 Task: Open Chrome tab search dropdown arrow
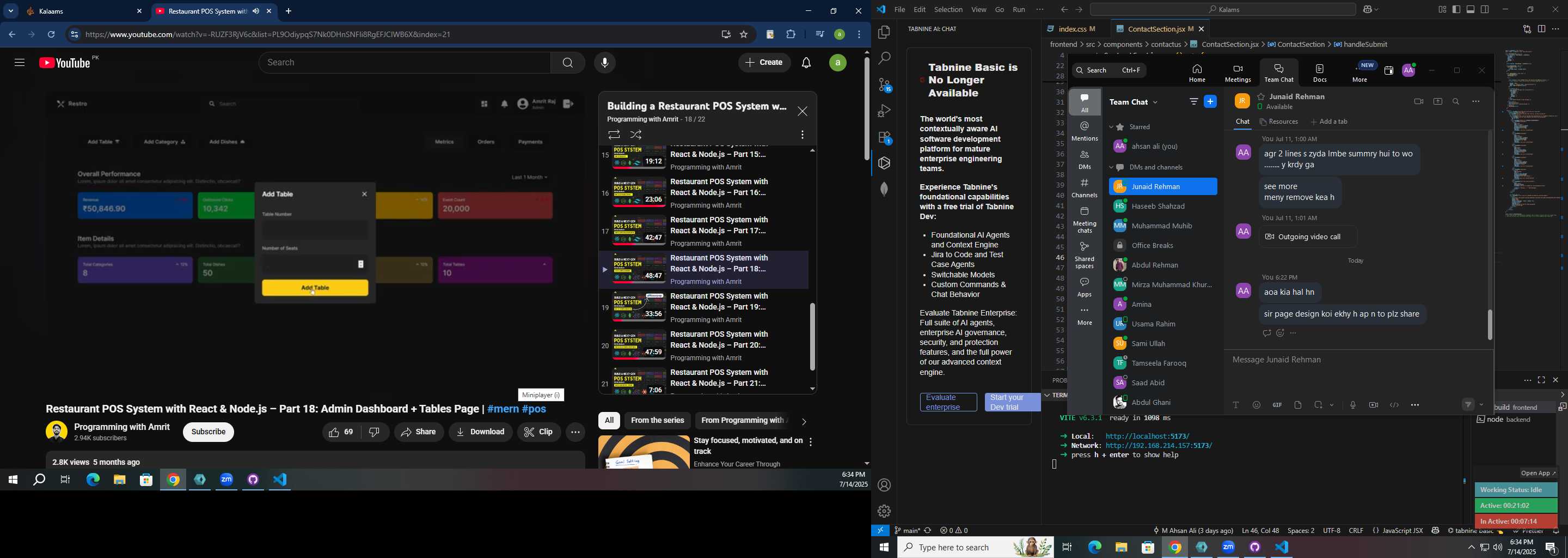tap(10, 11)
